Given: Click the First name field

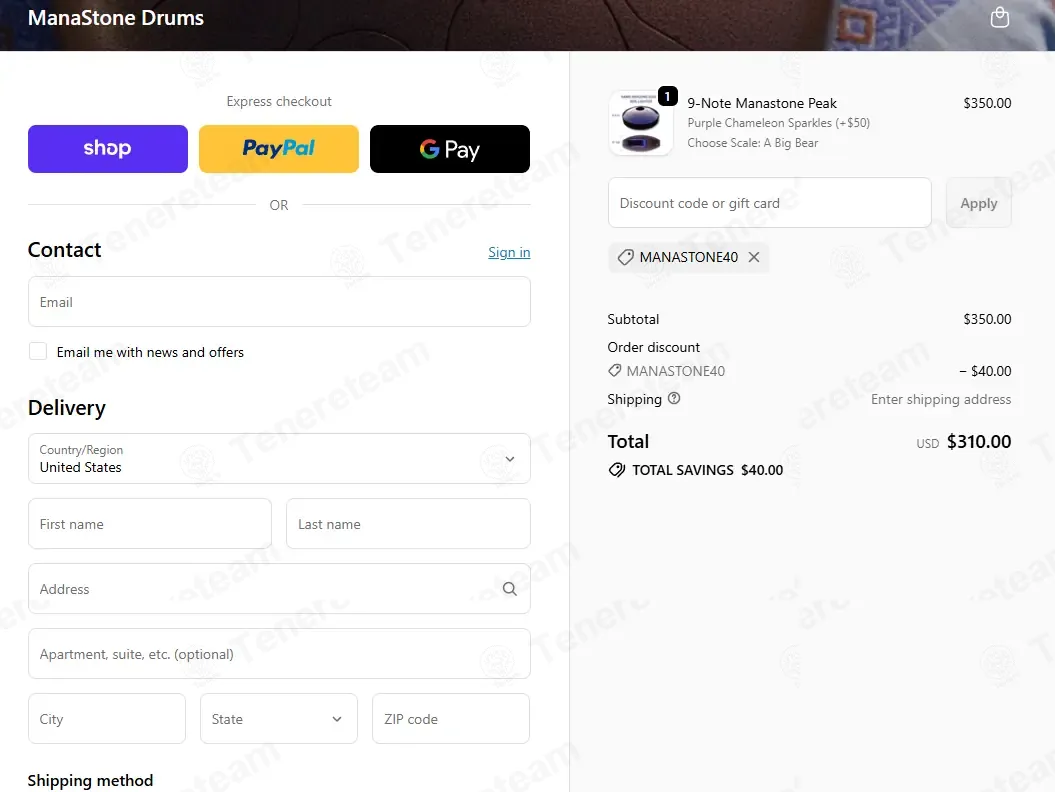Looking at the screenshot, I should tap(150, 524).
